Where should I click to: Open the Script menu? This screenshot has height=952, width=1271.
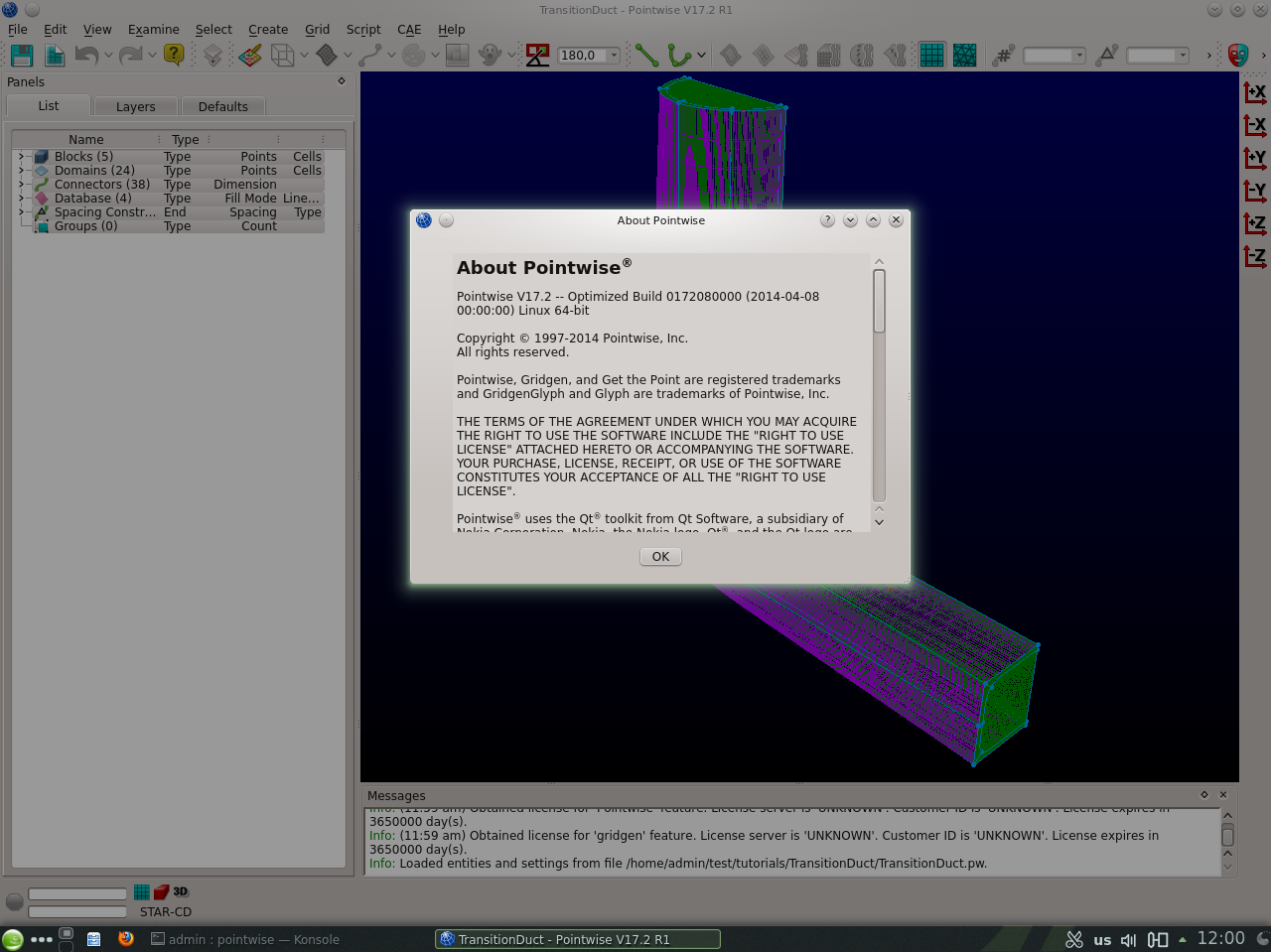[363, 30]
